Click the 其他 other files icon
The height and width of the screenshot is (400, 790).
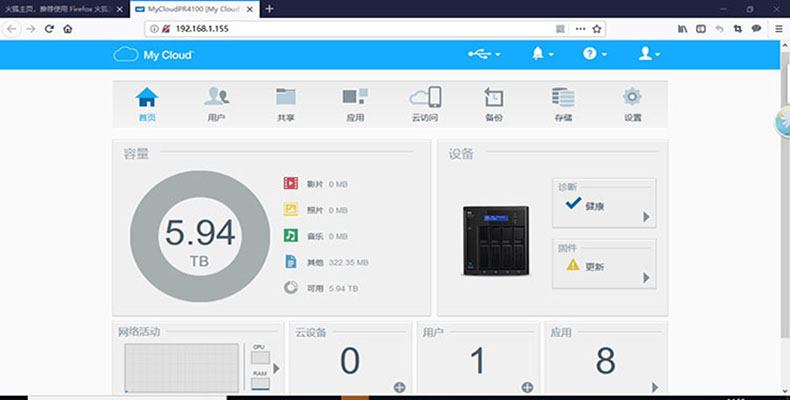pos(291,261)
